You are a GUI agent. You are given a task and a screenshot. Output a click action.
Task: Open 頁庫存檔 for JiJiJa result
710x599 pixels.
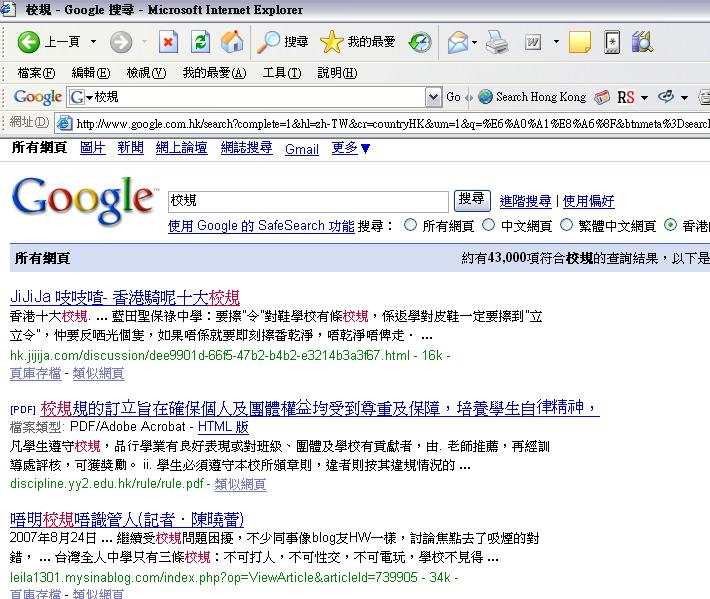pos(35,374)
